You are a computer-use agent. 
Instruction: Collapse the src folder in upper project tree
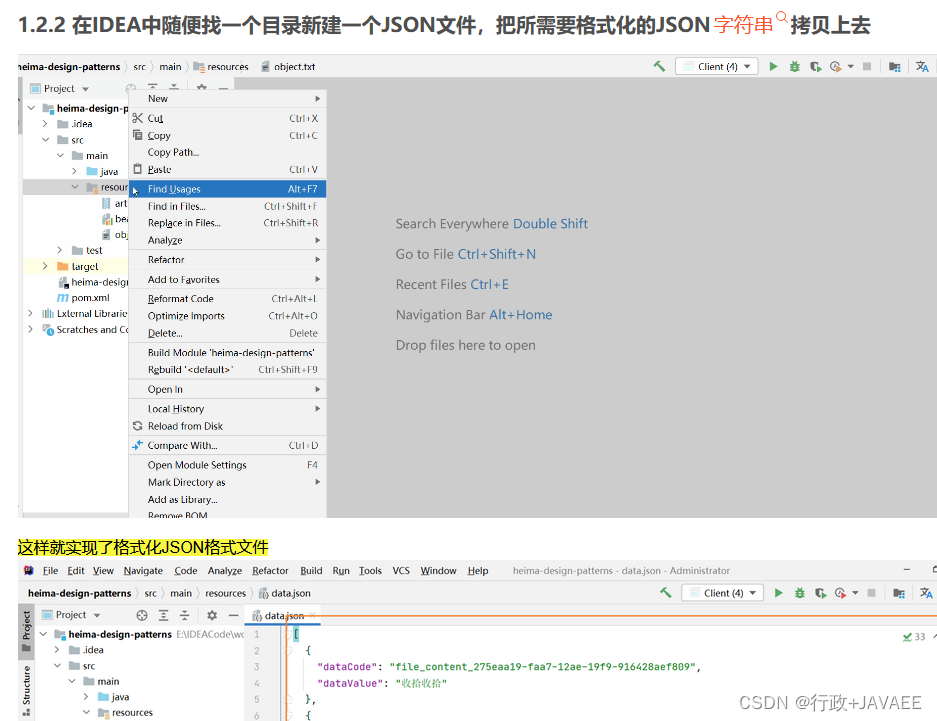(x=45, y=140)
